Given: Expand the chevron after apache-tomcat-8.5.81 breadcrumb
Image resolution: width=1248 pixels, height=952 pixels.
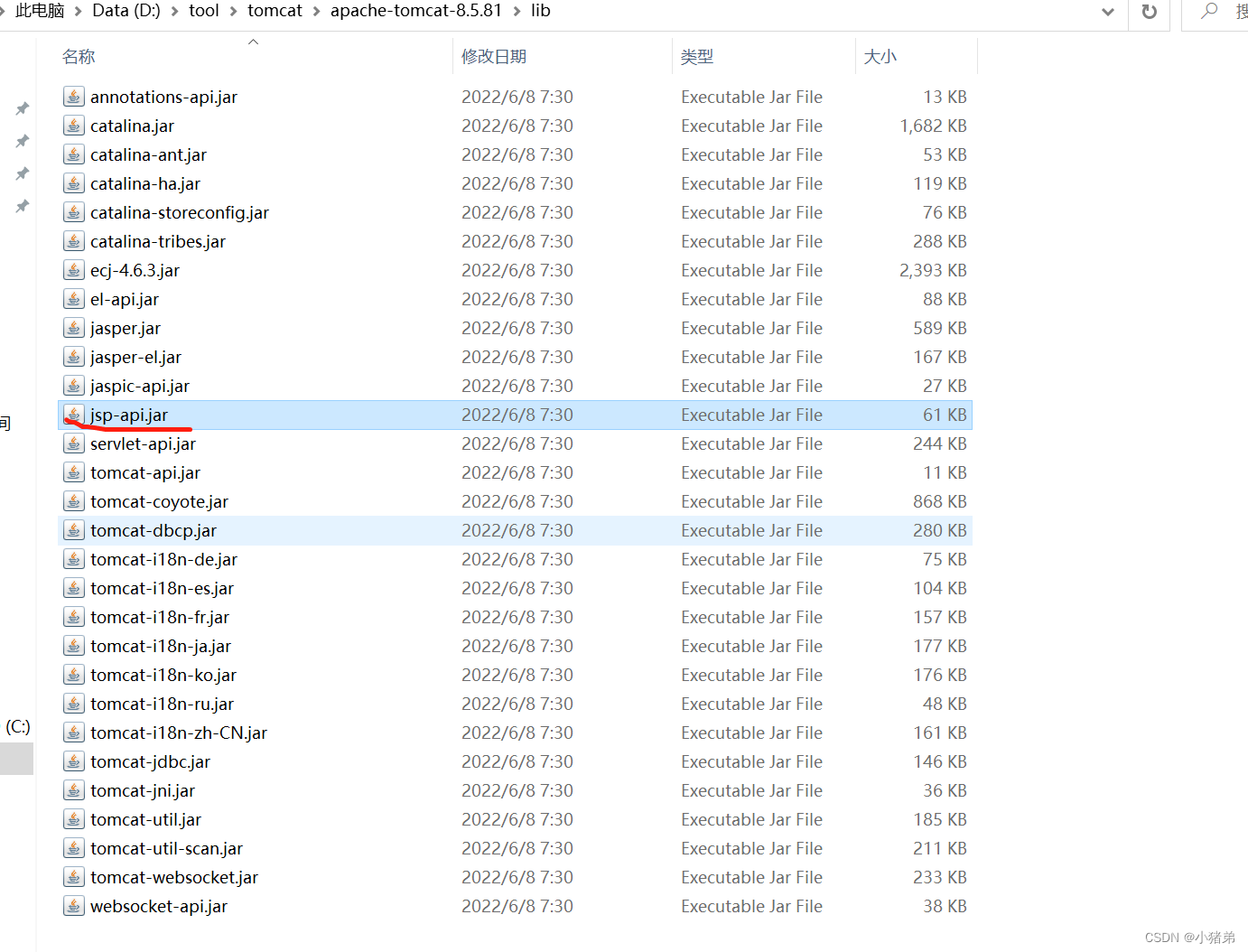Looking at the screenshot, I should (517, 11).
